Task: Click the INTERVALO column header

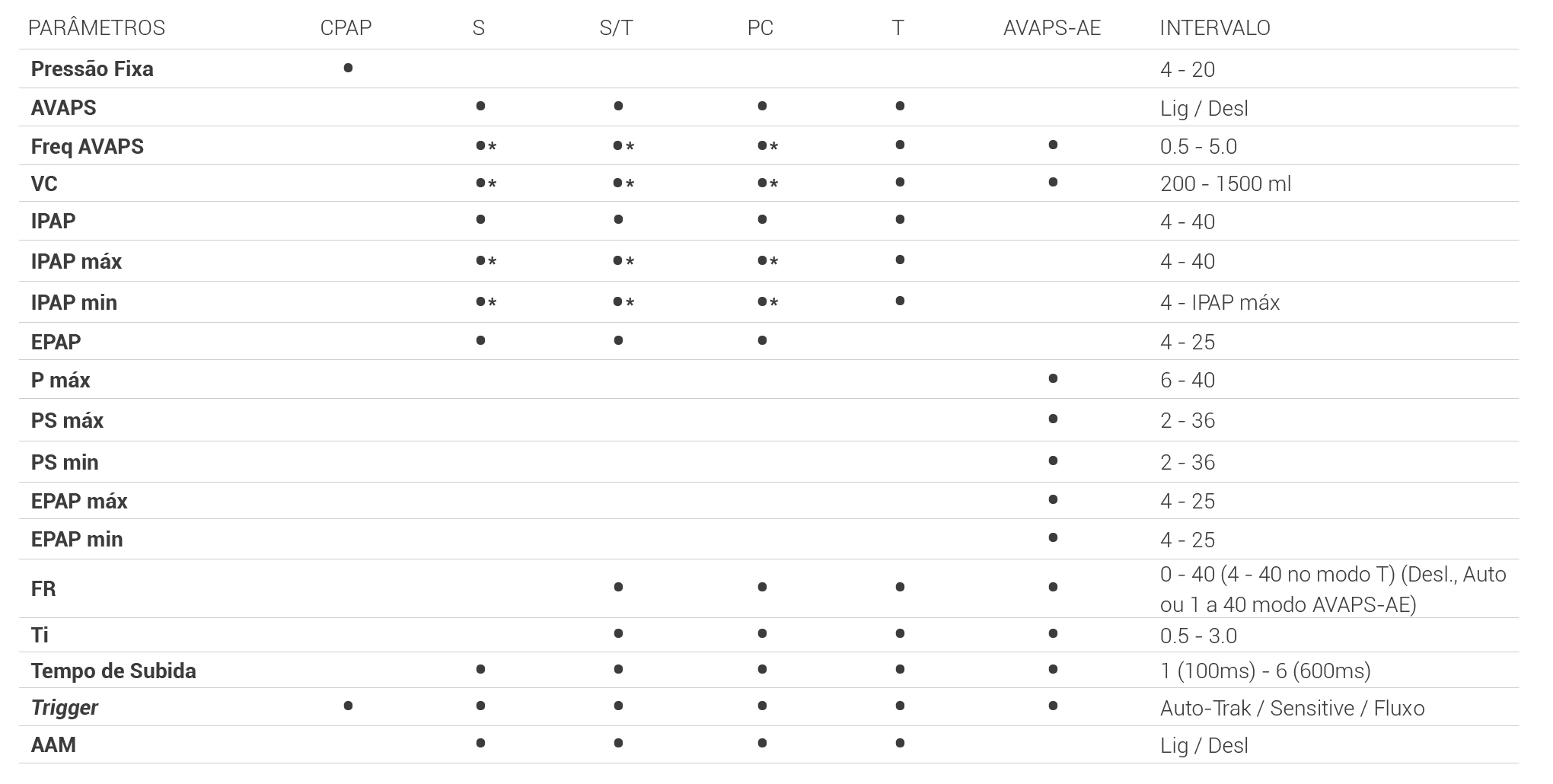Action: click(1214, 28)
